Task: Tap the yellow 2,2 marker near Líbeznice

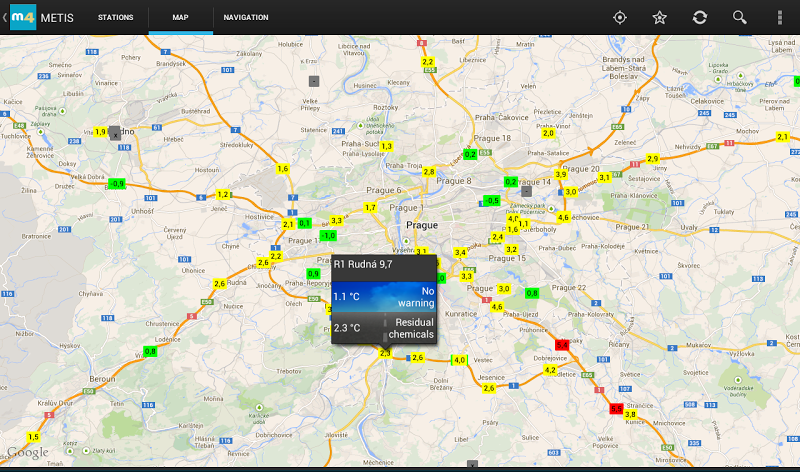Action: point(428,62)
